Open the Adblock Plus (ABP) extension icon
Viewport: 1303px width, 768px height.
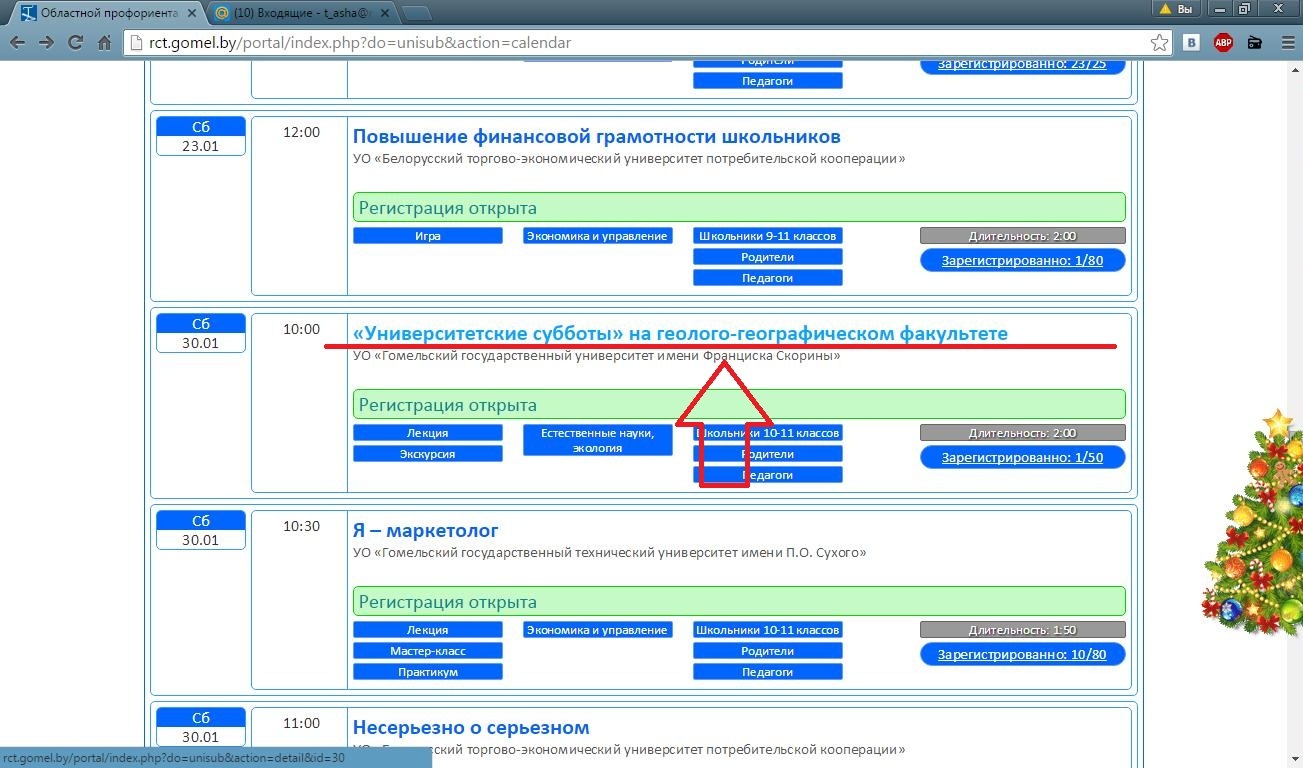1223,43
